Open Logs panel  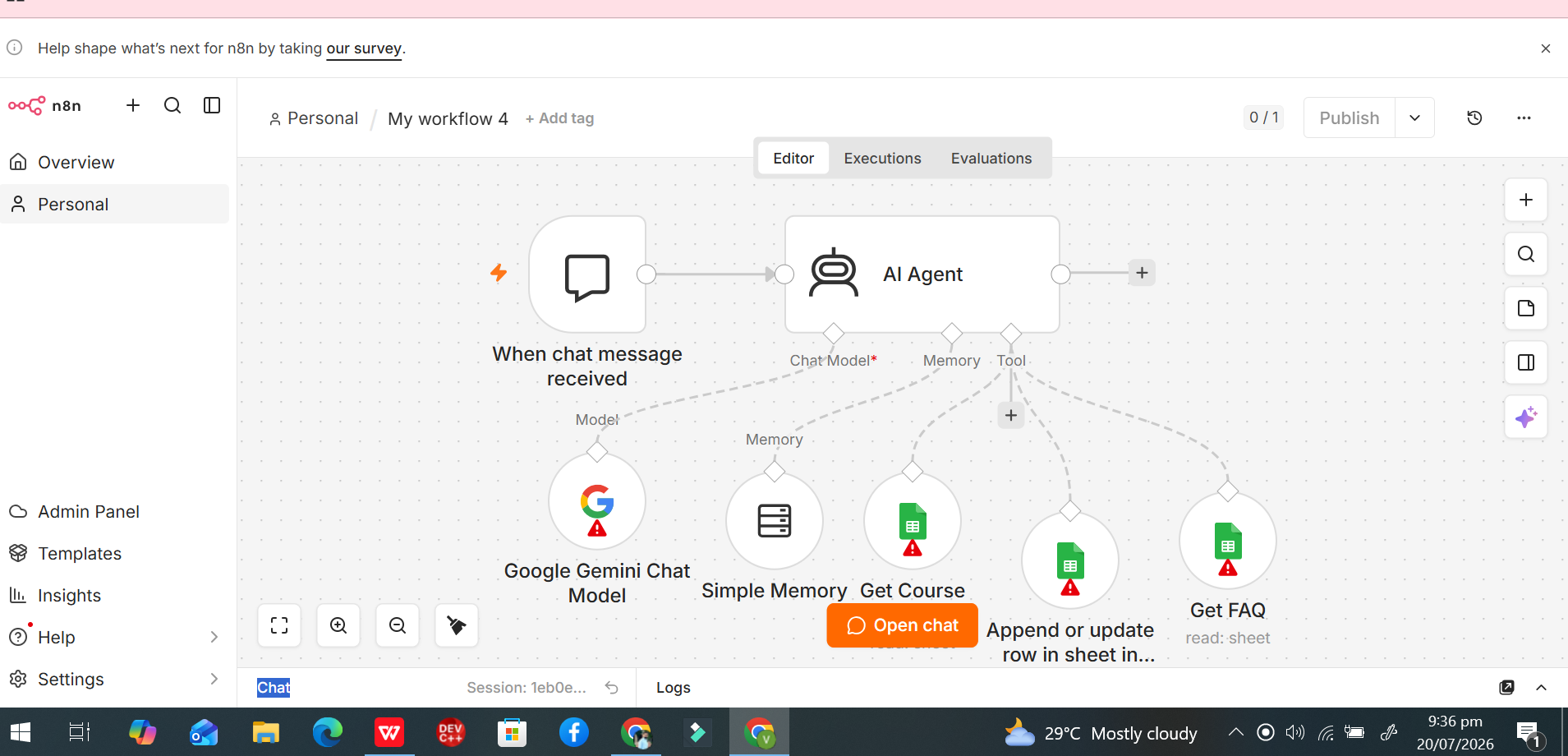pos(674,688)
